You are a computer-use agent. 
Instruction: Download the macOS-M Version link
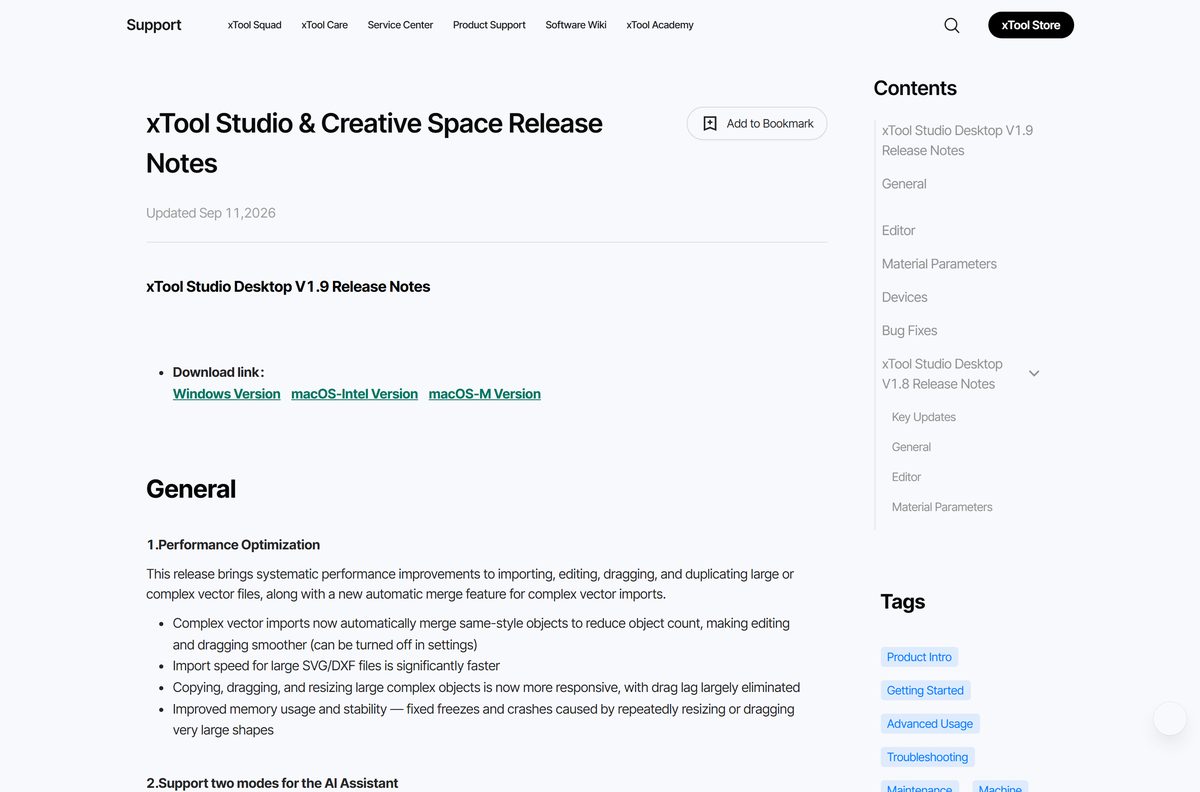coord(485,394)
